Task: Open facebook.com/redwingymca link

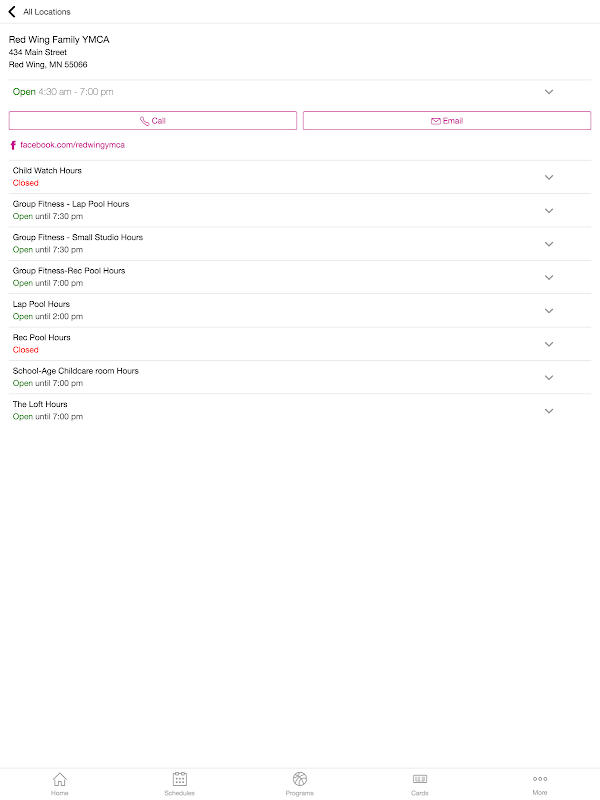Action: [x=72, y=145]
